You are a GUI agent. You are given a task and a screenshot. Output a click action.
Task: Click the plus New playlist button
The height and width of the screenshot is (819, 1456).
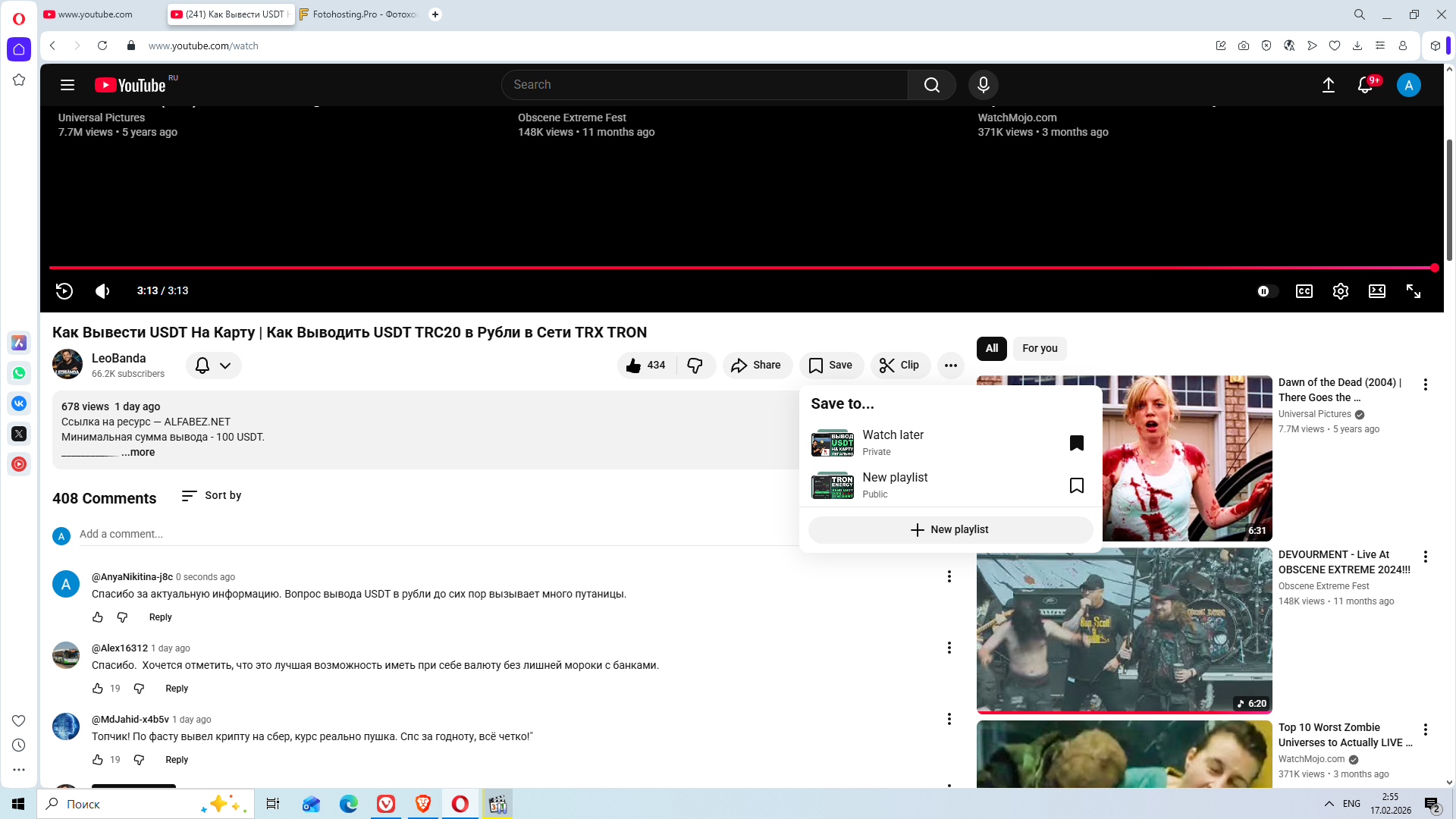click(x=949, y=529)
